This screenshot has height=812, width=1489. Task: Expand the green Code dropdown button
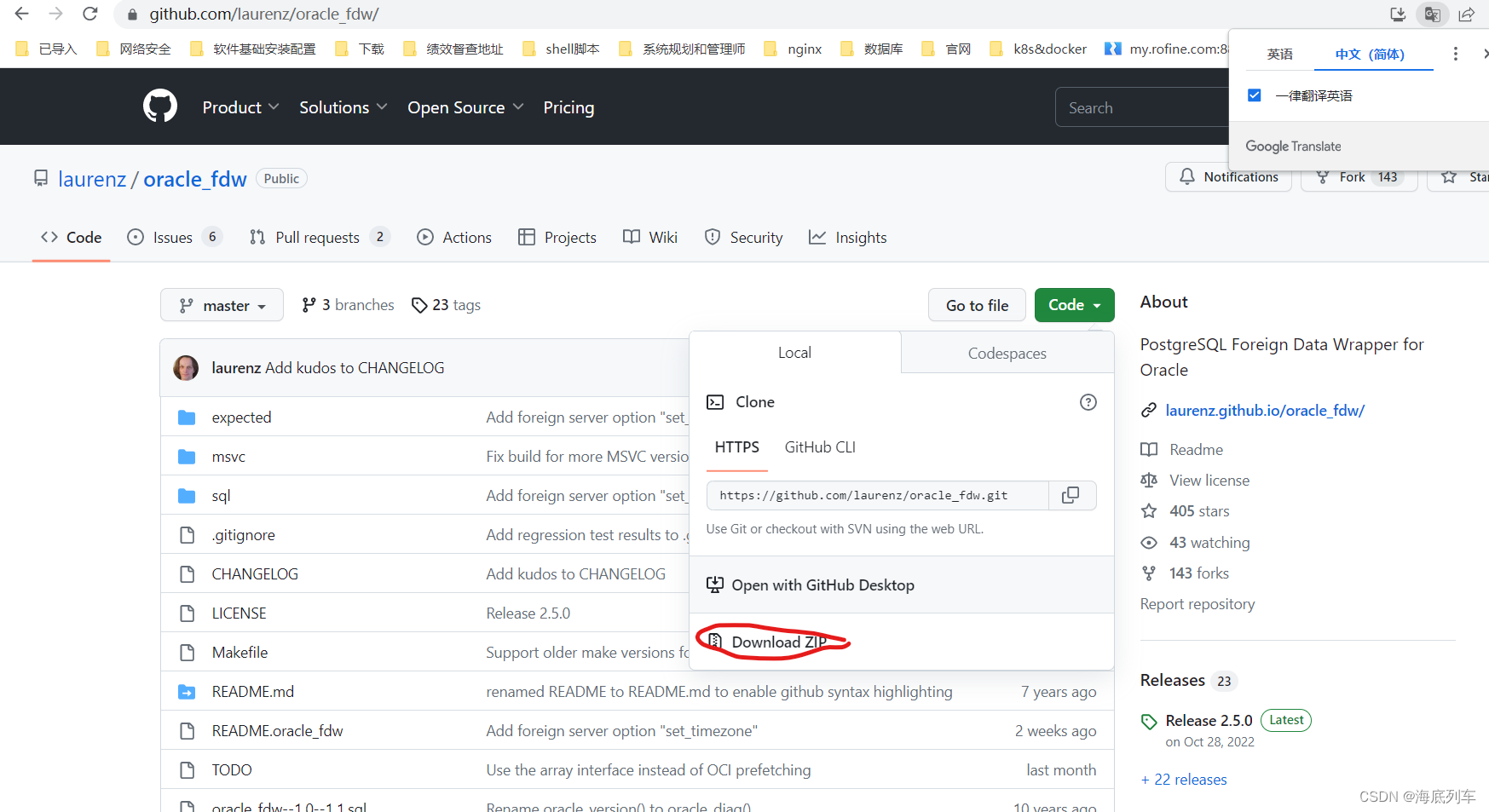click(x=1074, y=305)
